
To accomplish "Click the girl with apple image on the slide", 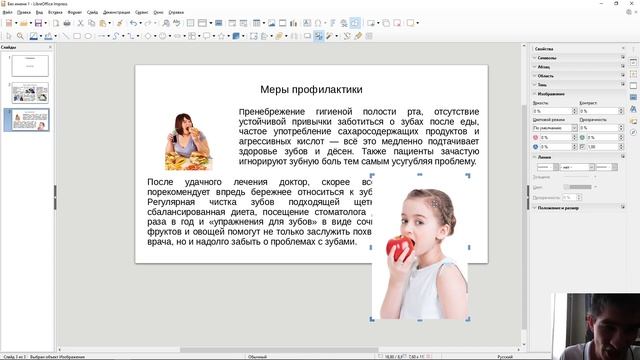I will (x=420, y=247).
